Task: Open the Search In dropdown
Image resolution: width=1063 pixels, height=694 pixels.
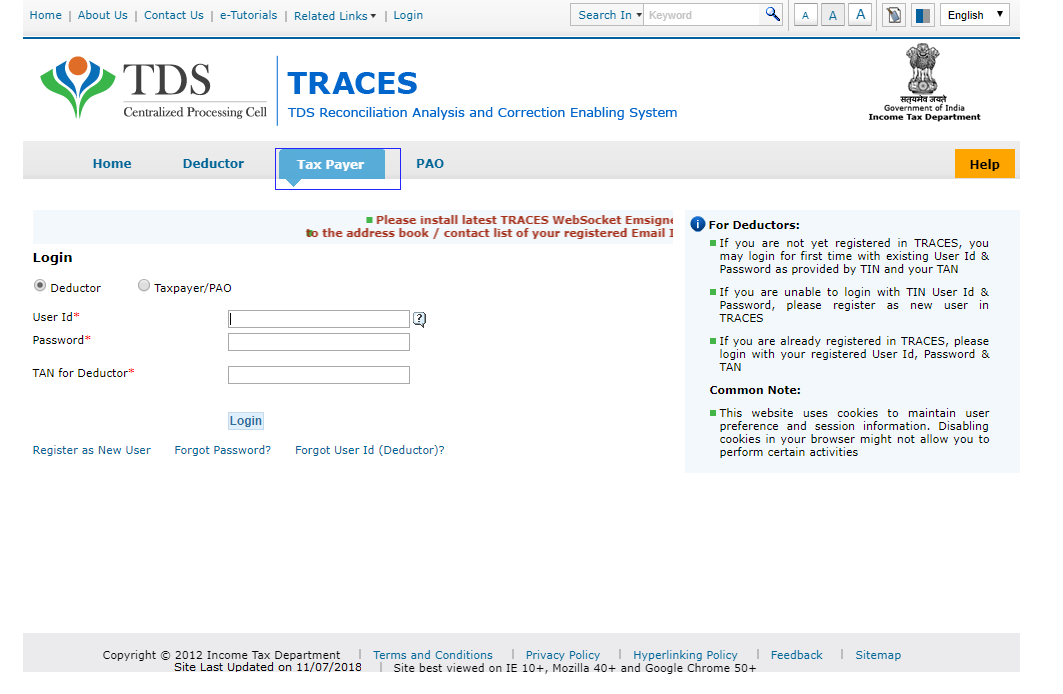Action: click(606, 14)
